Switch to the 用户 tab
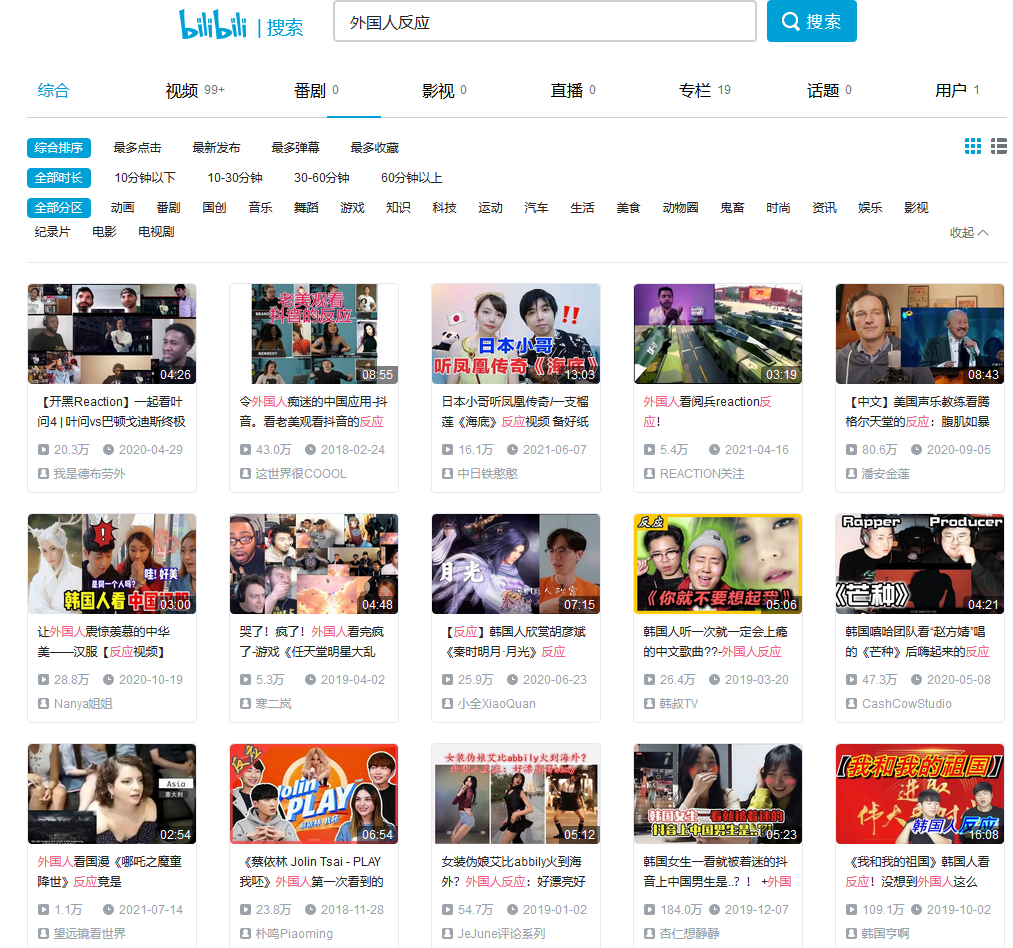Screen dimensions: 1013x948 click(x=951, y=89)
